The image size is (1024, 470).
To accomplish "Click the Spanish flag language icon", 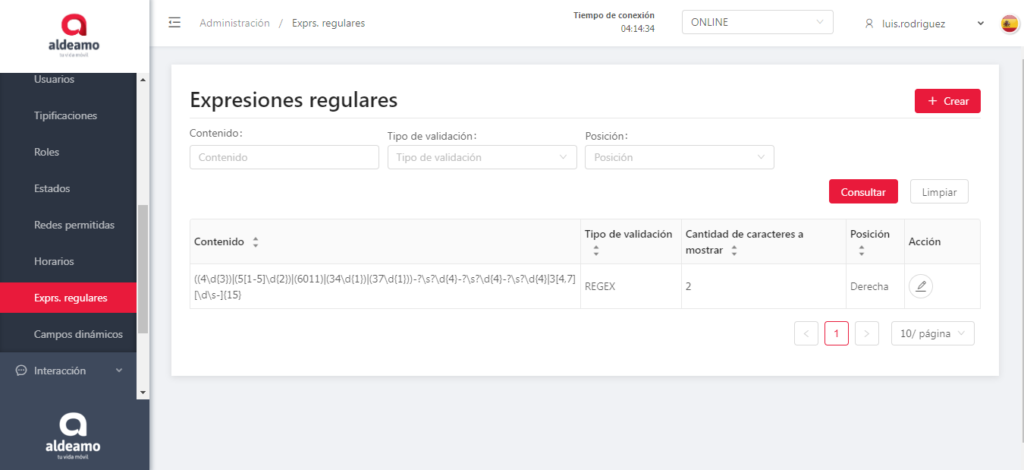I will point(1009,23).
